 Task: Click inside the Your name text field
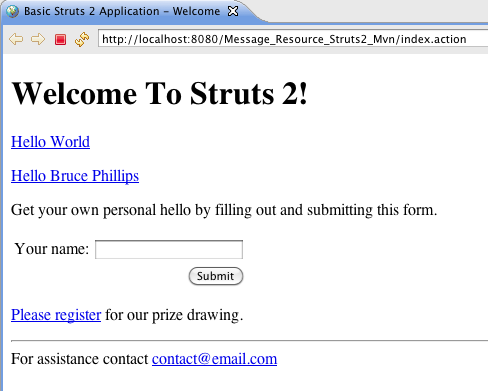[169, 249]
